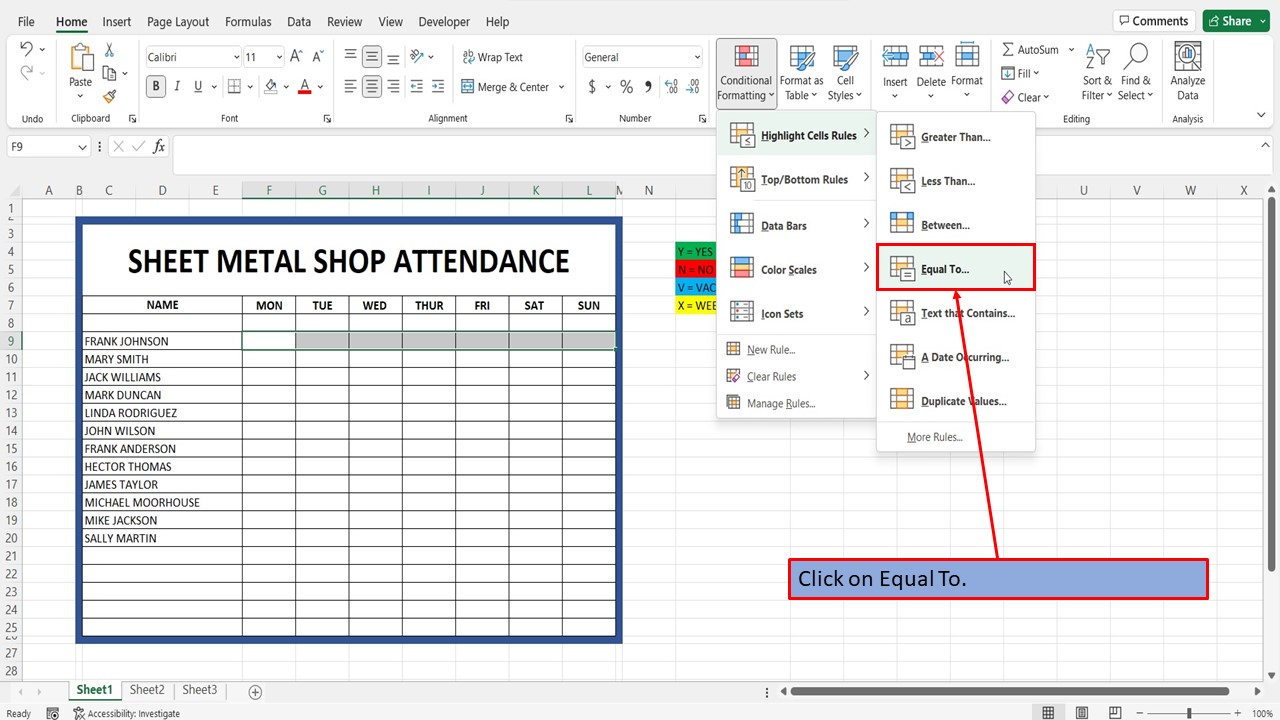Click Accessibility: Investigate in status bar
Viewport: 1280px width, 720px height.
point(126,713)
